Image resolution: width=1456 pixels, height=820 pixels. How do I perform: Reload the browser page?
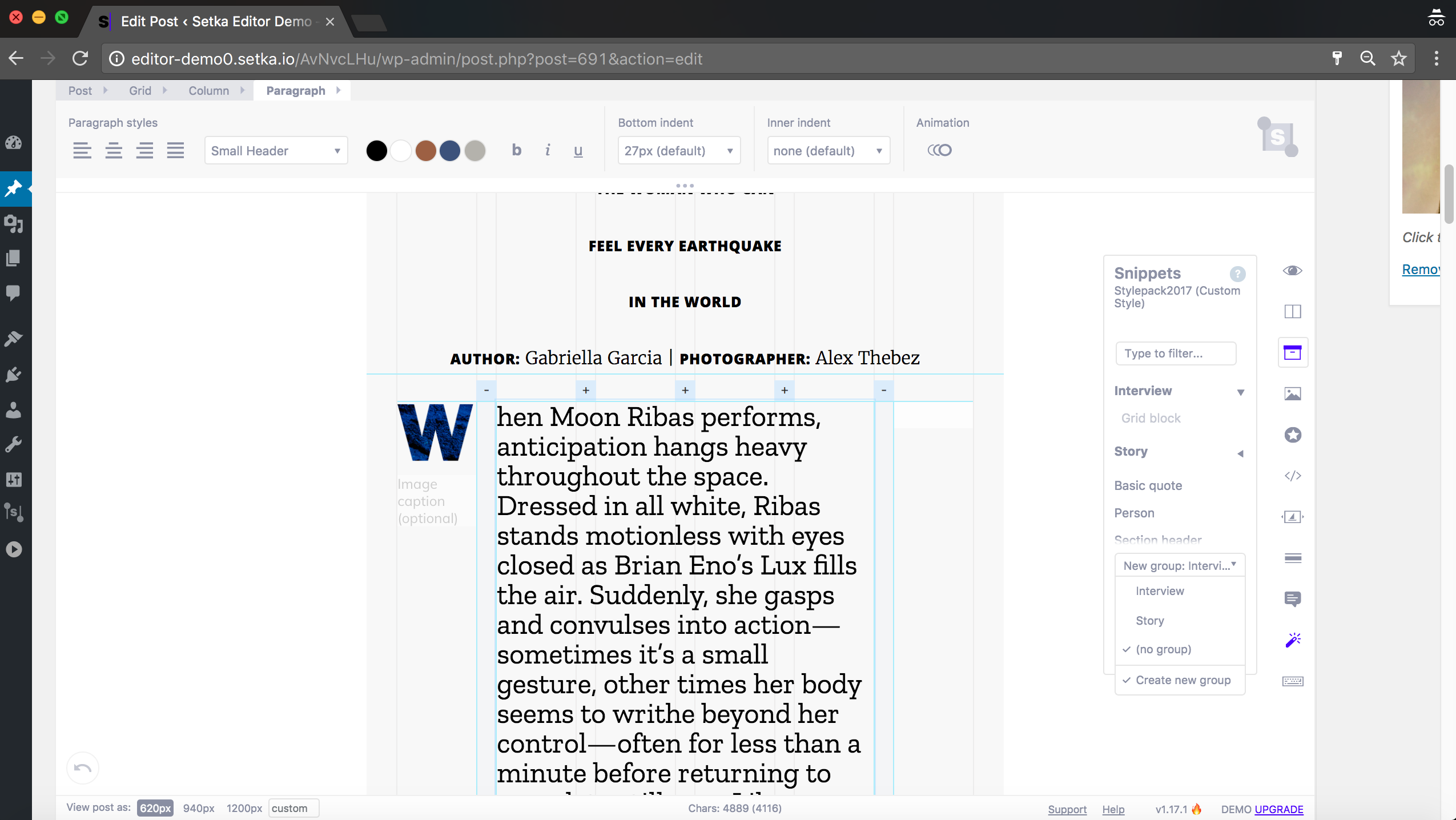(x=81, y=58)
